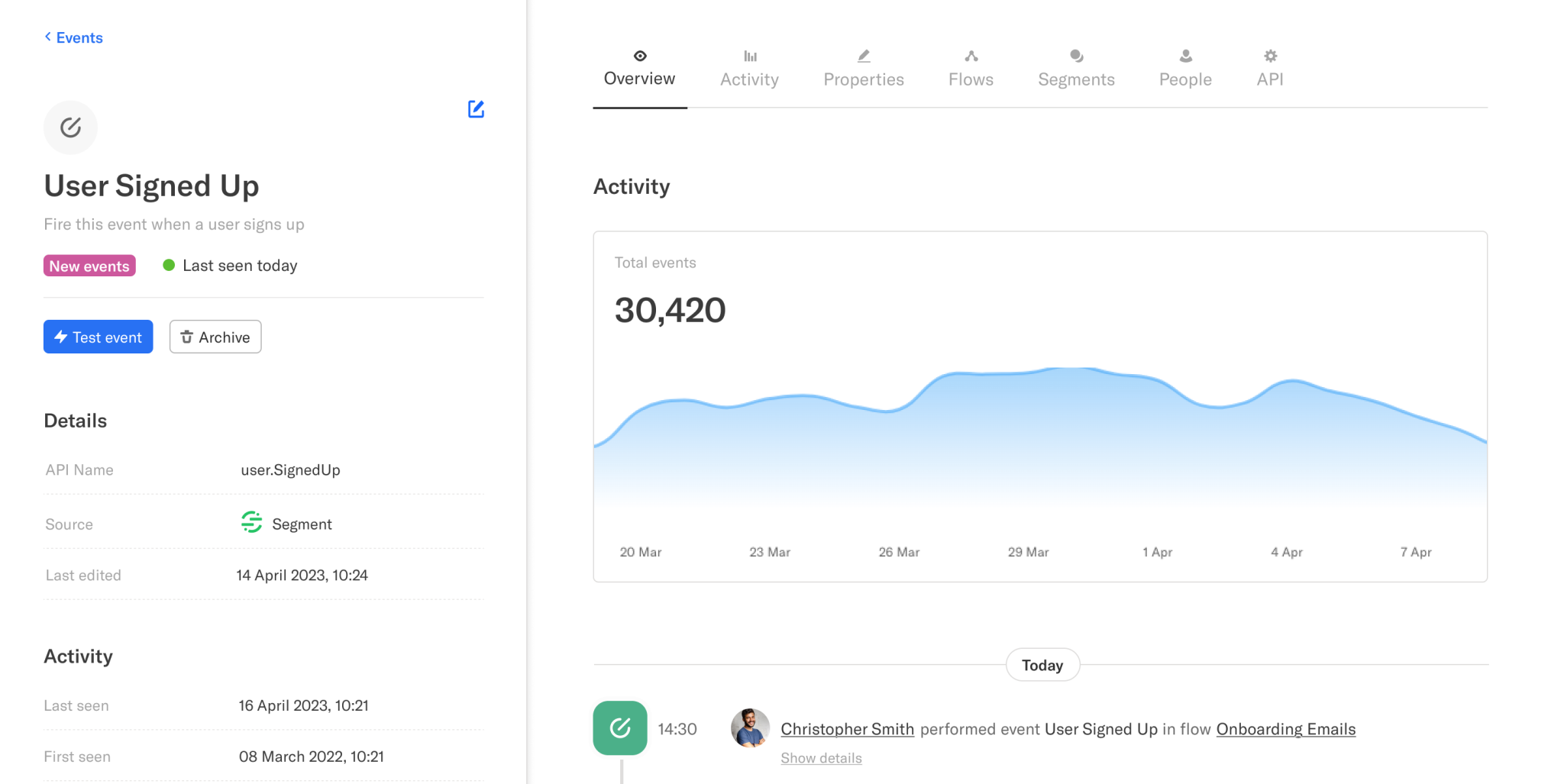Click the API gear icon
The image size is (1564, 784).
(1270, 56)
